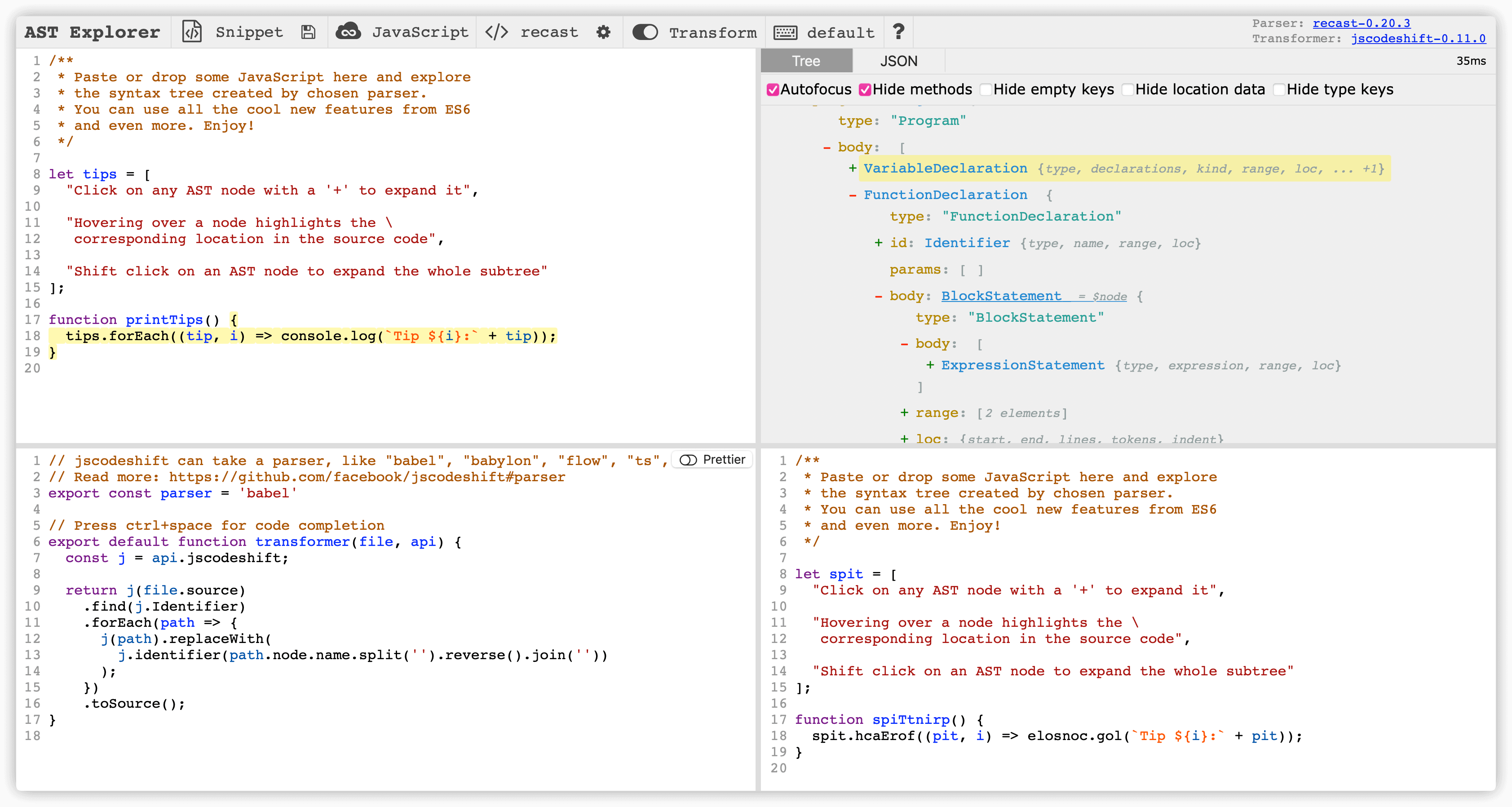Viewport: 1512px width, 807px height.
Task: Click the Snippet code file icon
Action: click(x=192, y=32)
